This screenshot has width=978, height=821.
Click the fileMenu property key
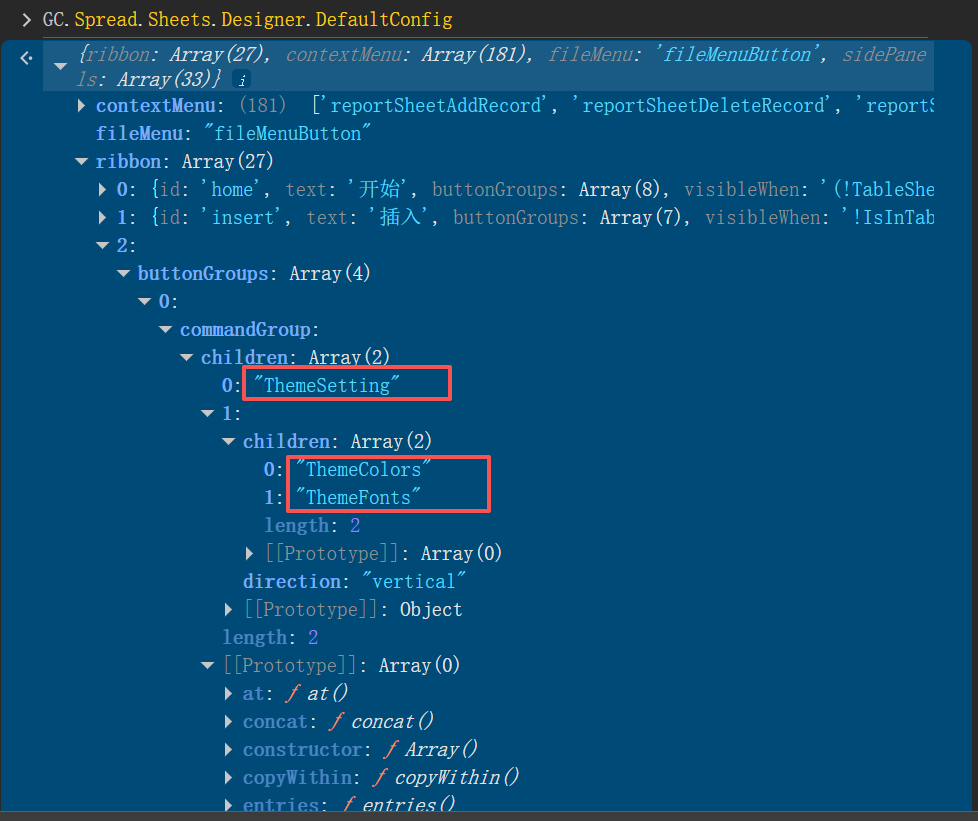[138, 133]
